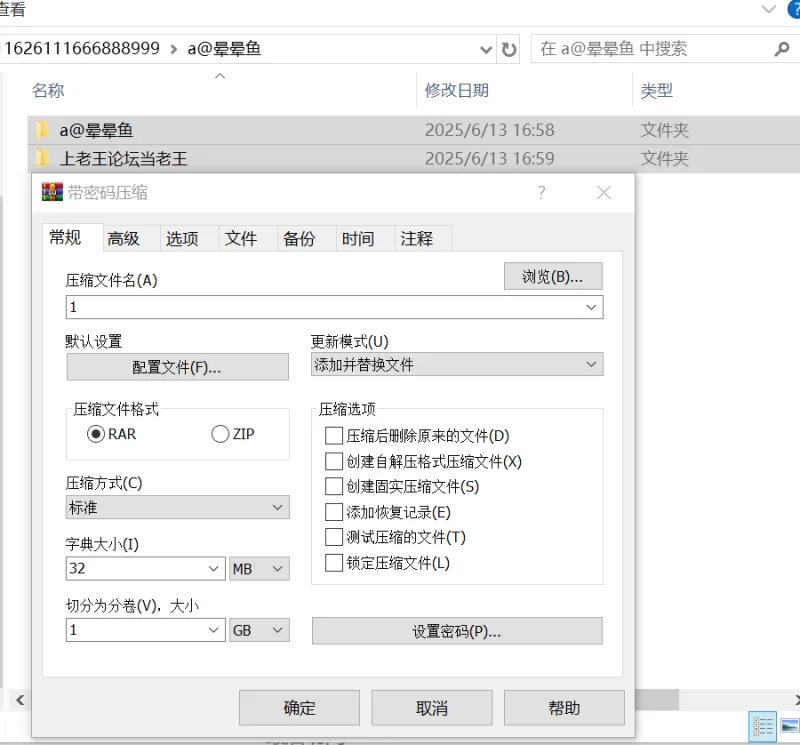Open the archive name dropdown arrow
The width and height of the screenshot is (800, 745).
tap(591, 307)
